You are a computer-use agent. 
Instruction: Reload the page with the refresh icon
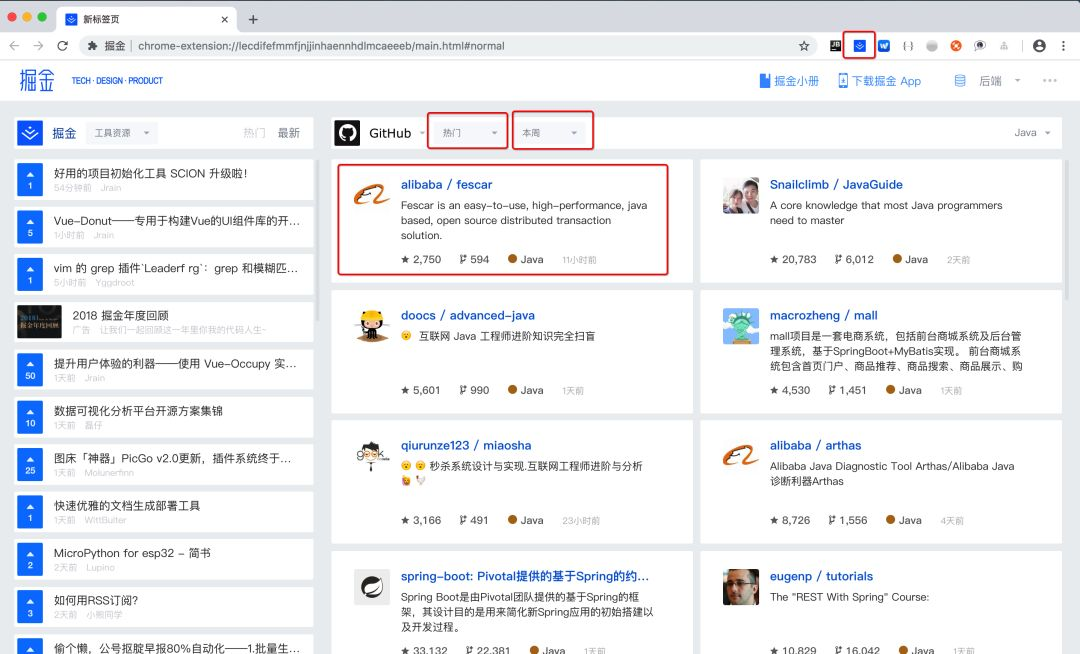coord(62,46)
